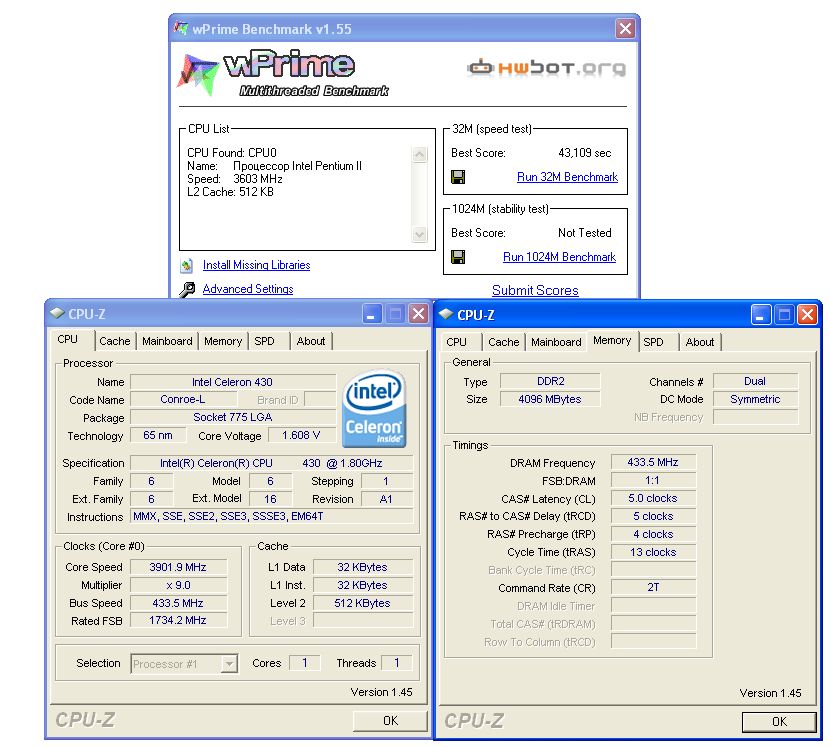The width and height of the screenshot is (830, 747).
Task: Run the 32M Benchmark
Action: (567, 177)
